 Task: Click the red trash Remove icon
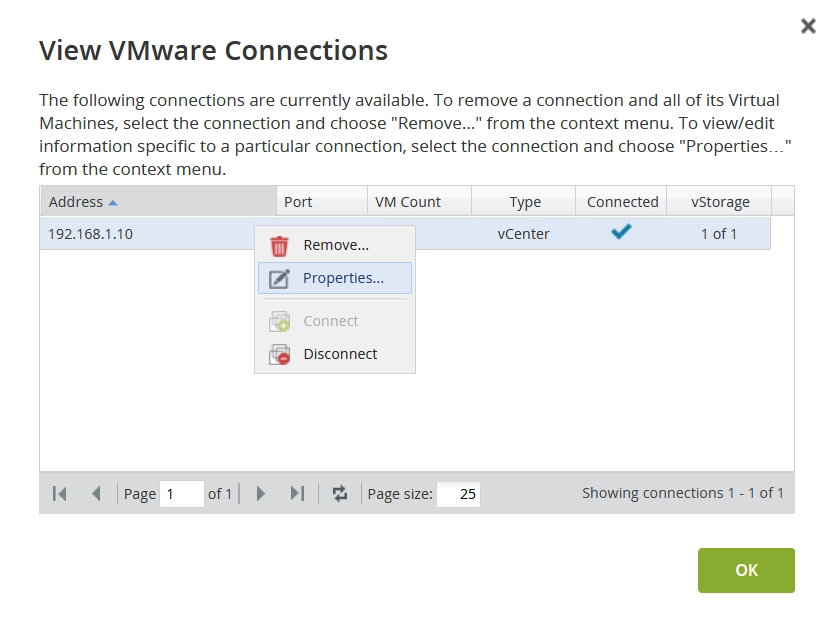tap(279, 246)
